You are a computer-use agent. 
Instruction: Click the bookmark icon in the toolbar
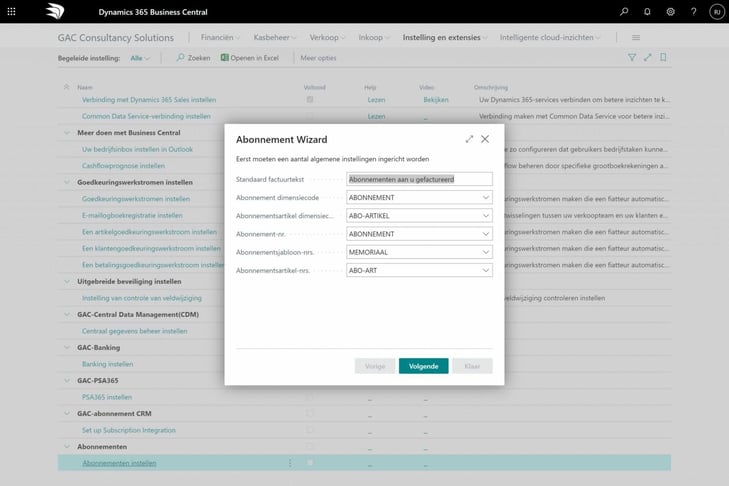point(663,57)
